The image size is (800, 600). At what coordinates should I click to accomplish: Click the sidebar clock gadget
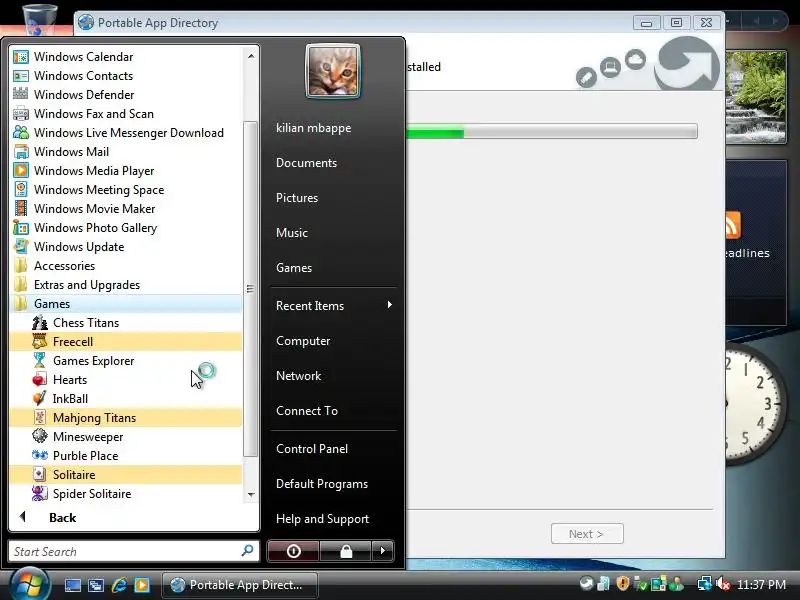(x=756, y=405)
